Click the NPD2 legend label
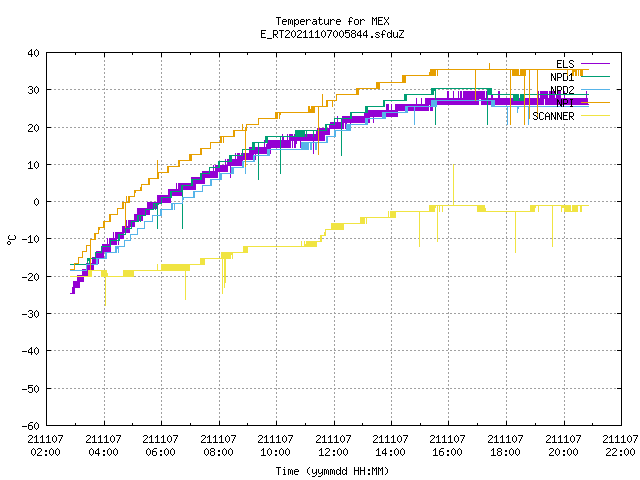This screenshot has height=480, width=640. (562, 90)
